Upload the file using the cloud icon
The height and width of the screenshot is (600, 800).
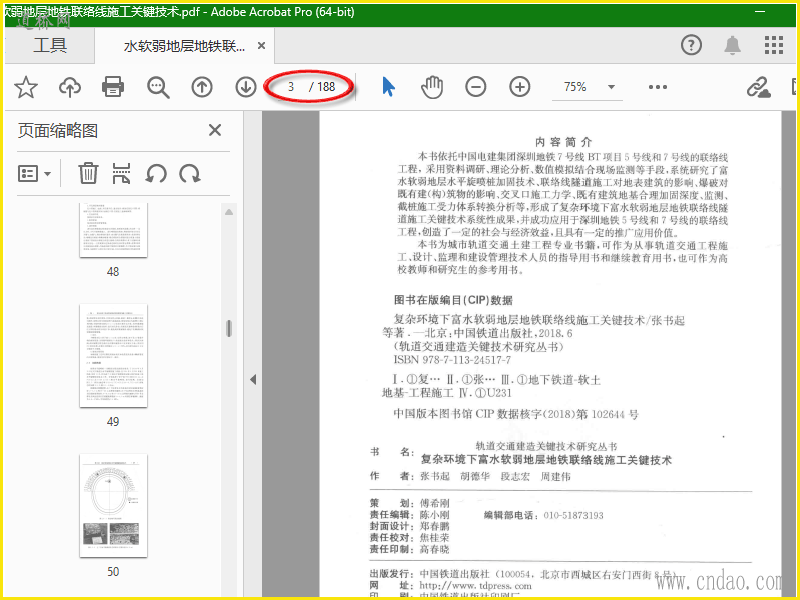pos(70,87)
